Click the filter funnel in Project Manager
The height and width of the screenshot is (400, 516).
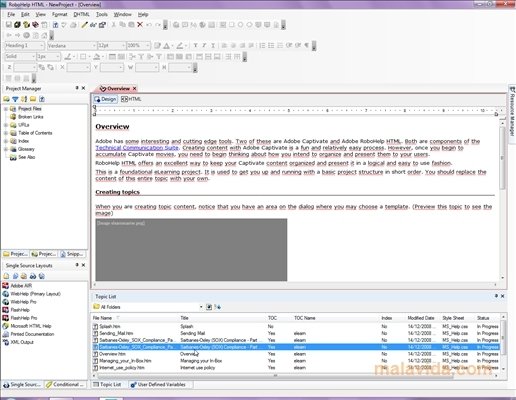15,99
